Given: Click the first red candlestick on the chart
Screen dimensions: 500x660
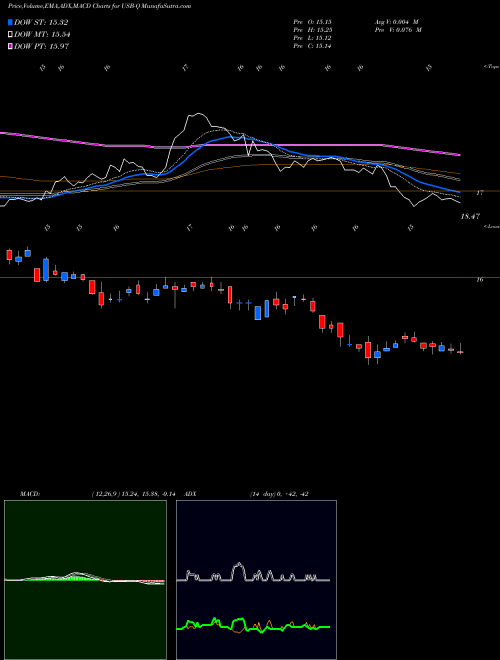Looking at the screenshot, I should 9,255.
